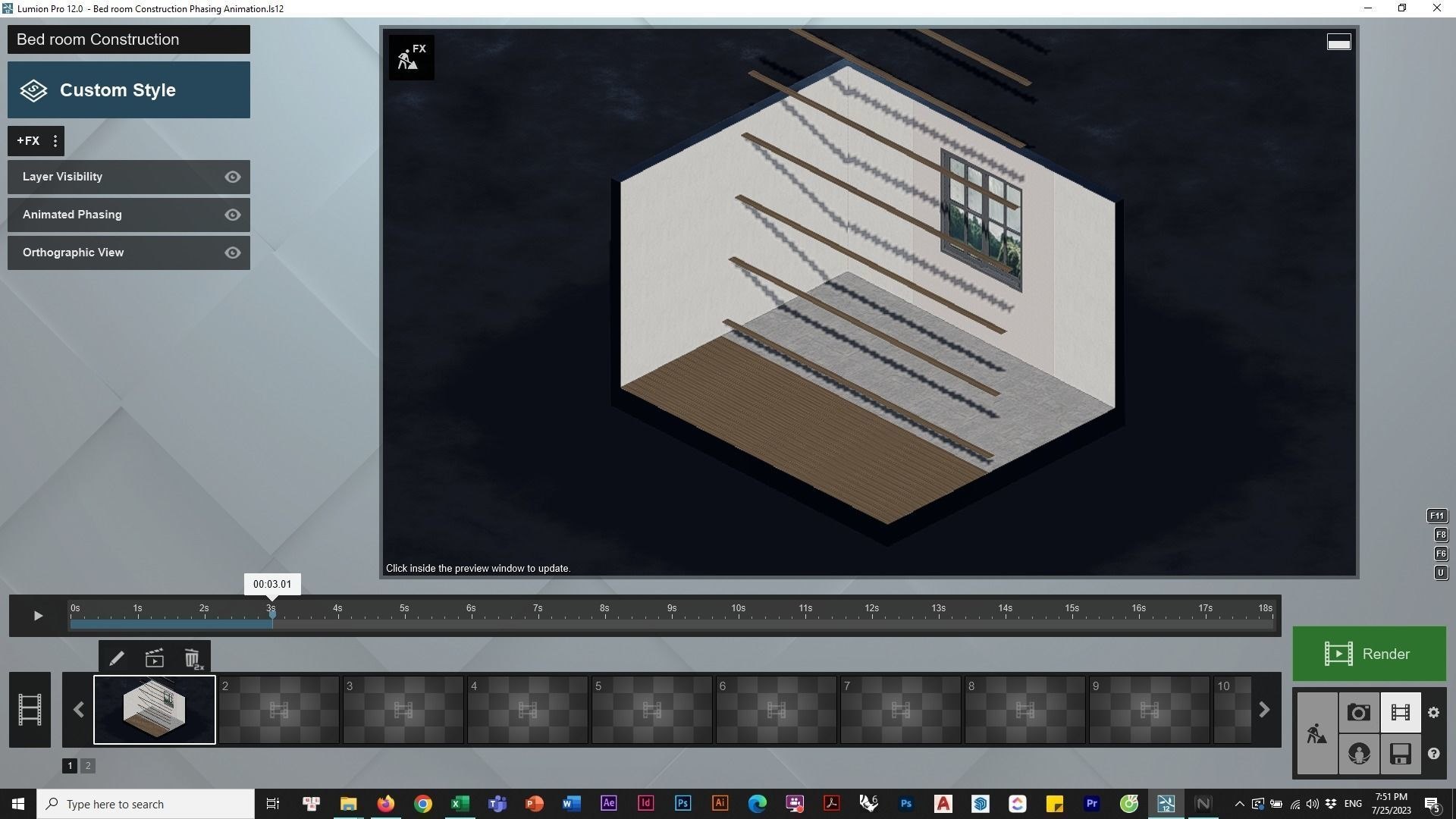
Task: Open 360 Panorama mode icon
Action: pos(1358,754)
